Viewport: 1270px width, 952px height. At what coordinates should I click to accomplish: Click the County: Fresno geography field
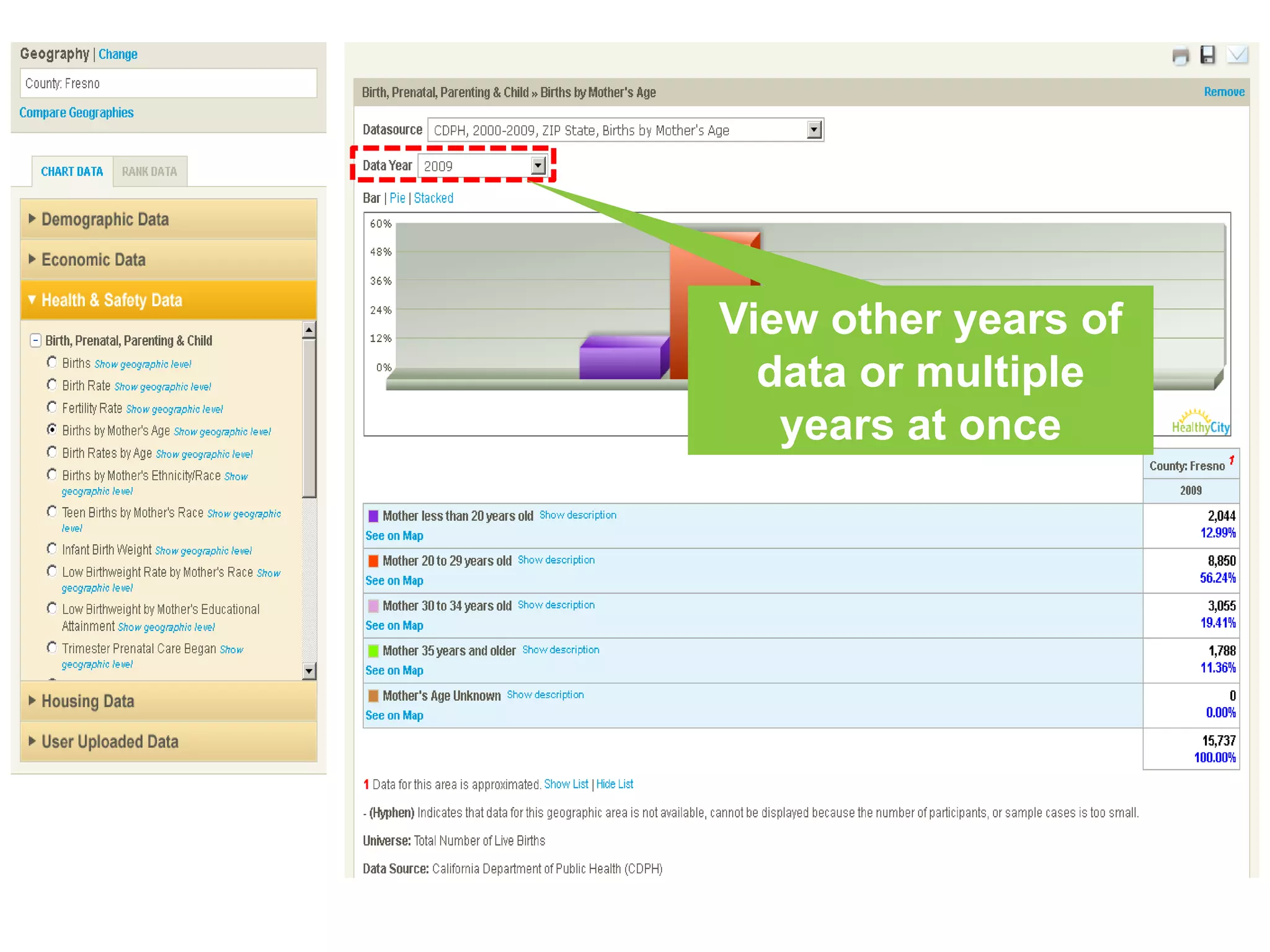tap(168, 83)
